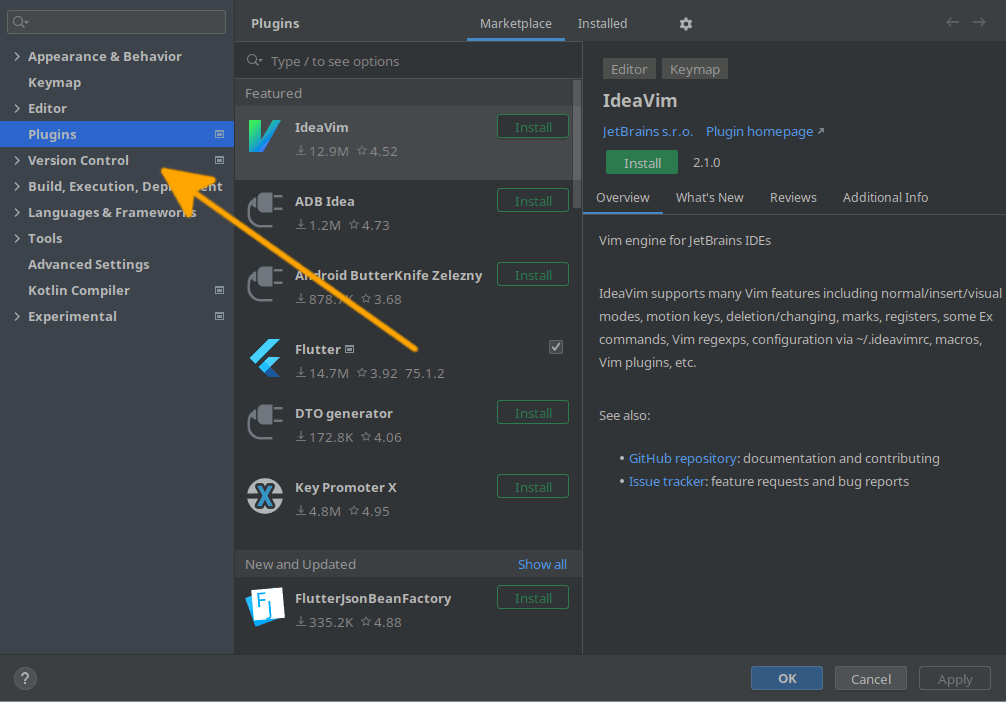Show all New and Updated plugins

[542, 564]
